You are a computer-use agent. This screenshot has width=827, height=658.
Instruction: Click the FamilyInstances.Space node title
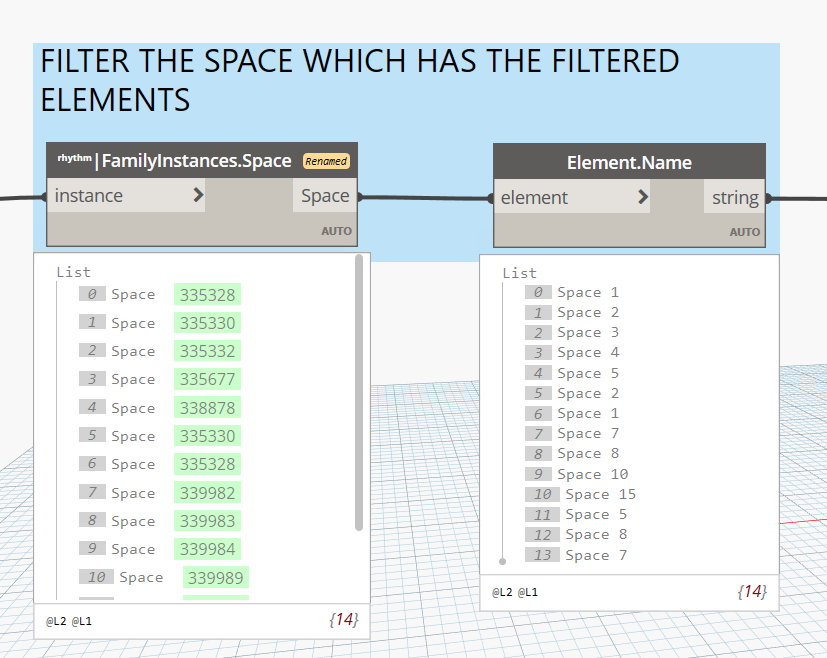point(196,160)
